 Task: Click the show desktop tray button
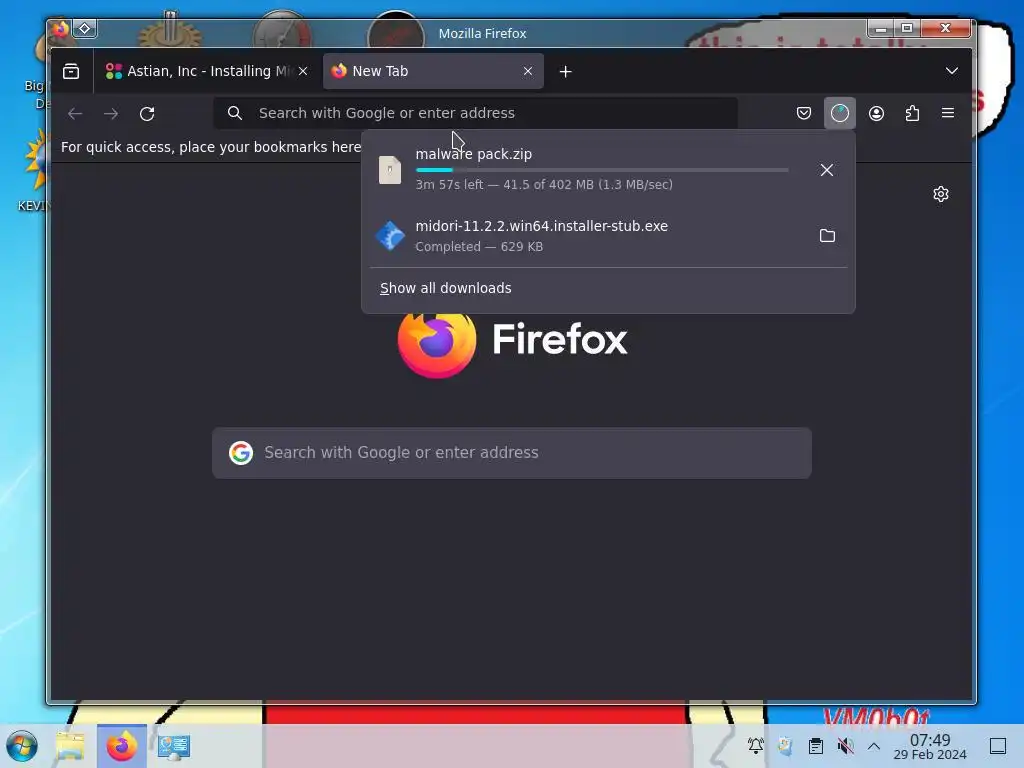click(x=998, y=746)
